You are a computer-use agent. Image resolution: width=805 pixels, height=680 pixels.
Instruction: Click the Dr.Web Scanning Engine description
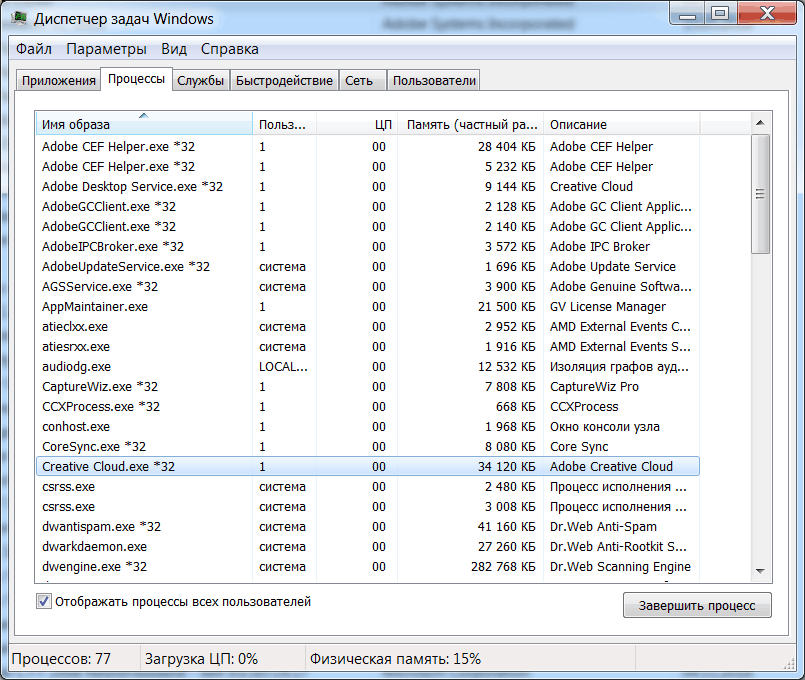click(620, 567)
